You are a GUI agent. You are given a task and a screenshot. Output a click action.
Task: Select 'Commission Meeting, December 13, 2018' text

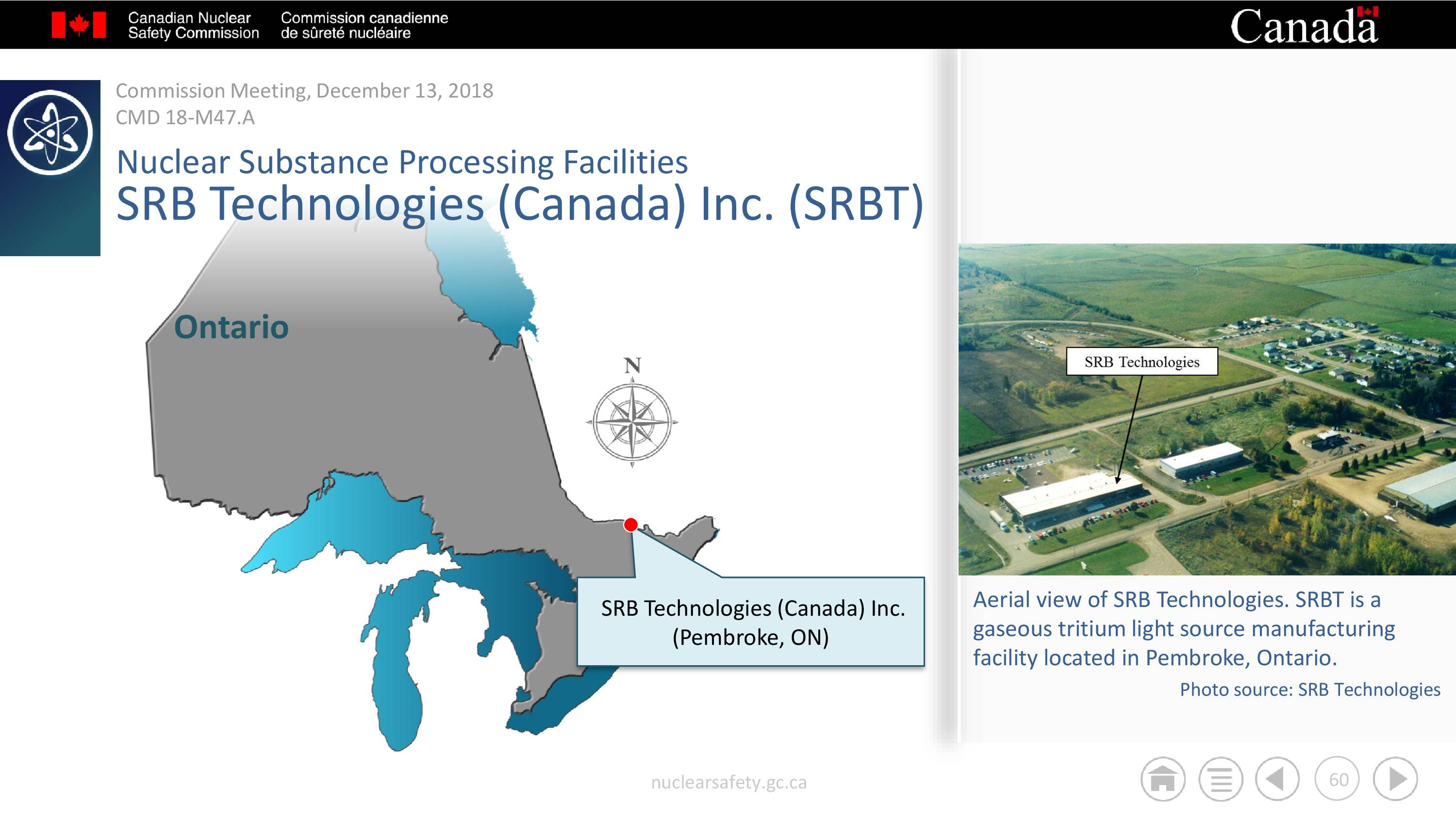304,90
